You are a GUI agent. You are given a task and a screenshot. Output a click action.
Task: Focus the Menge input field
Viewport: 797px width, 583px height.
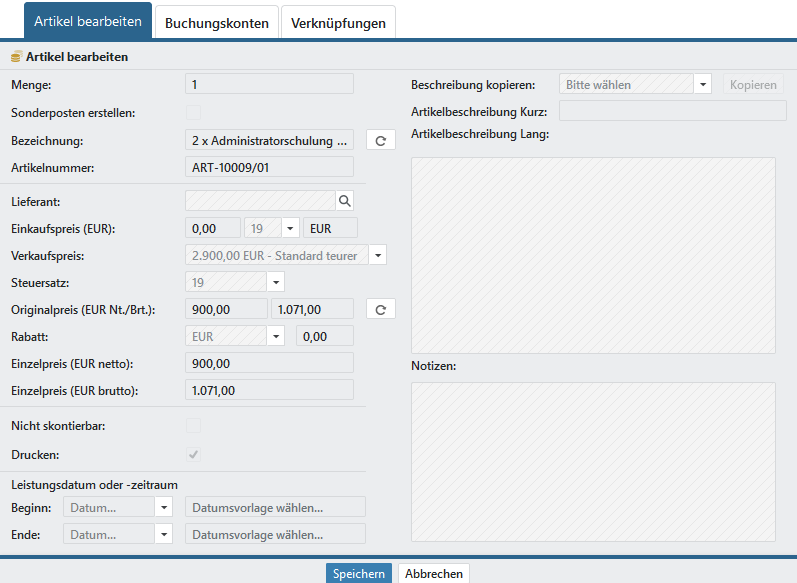(270, 85)
